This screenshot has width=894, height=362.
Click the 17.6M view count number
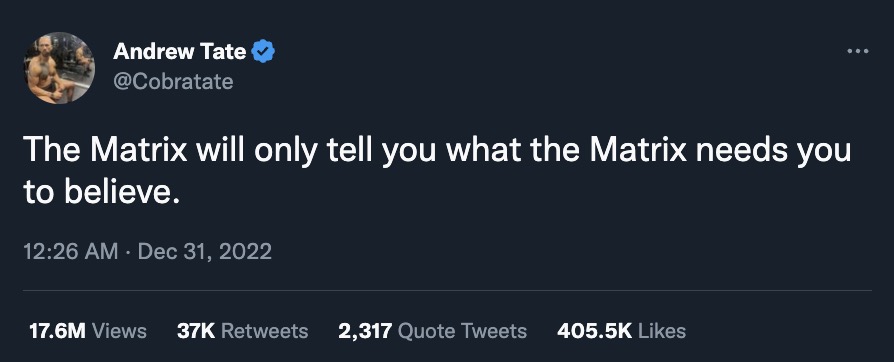click(x=57, y=331)
